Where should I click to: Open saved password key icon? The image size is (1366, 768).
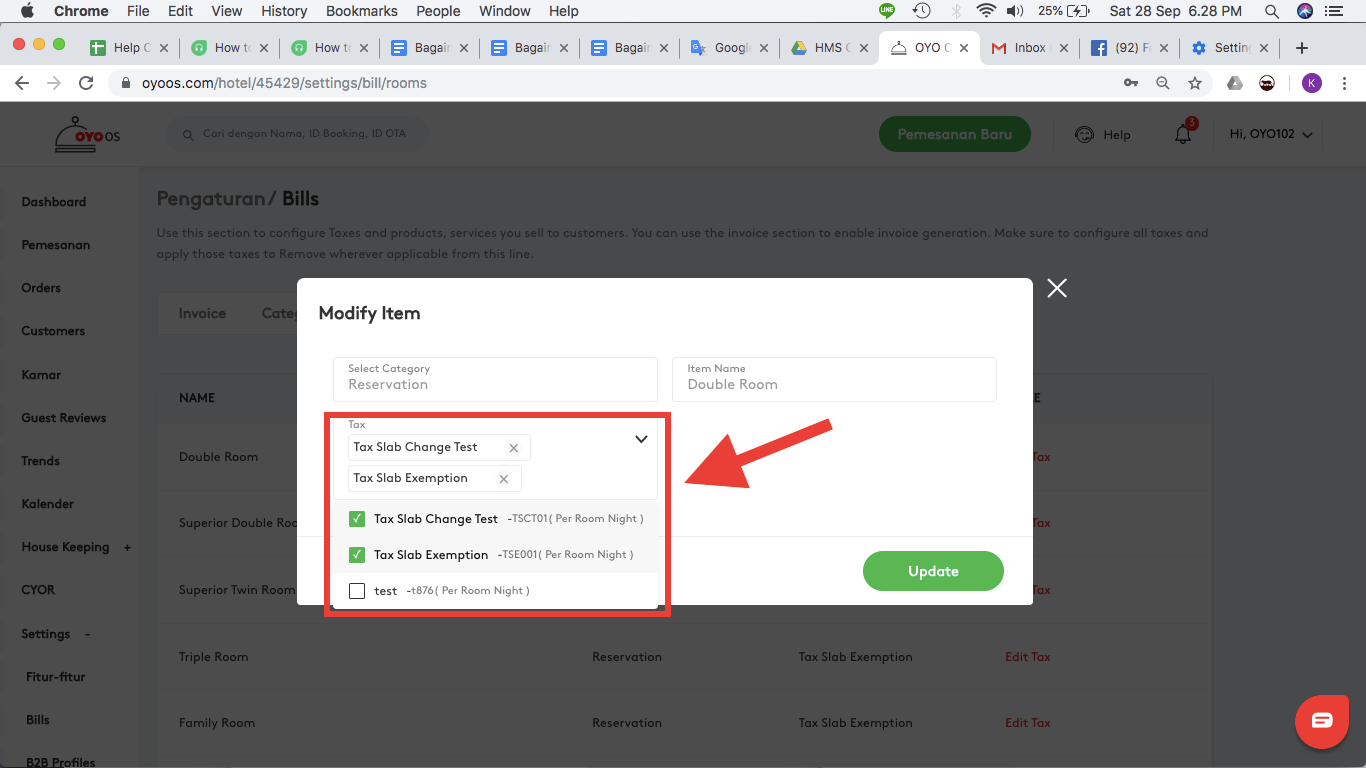click(x=1131, y=83)
